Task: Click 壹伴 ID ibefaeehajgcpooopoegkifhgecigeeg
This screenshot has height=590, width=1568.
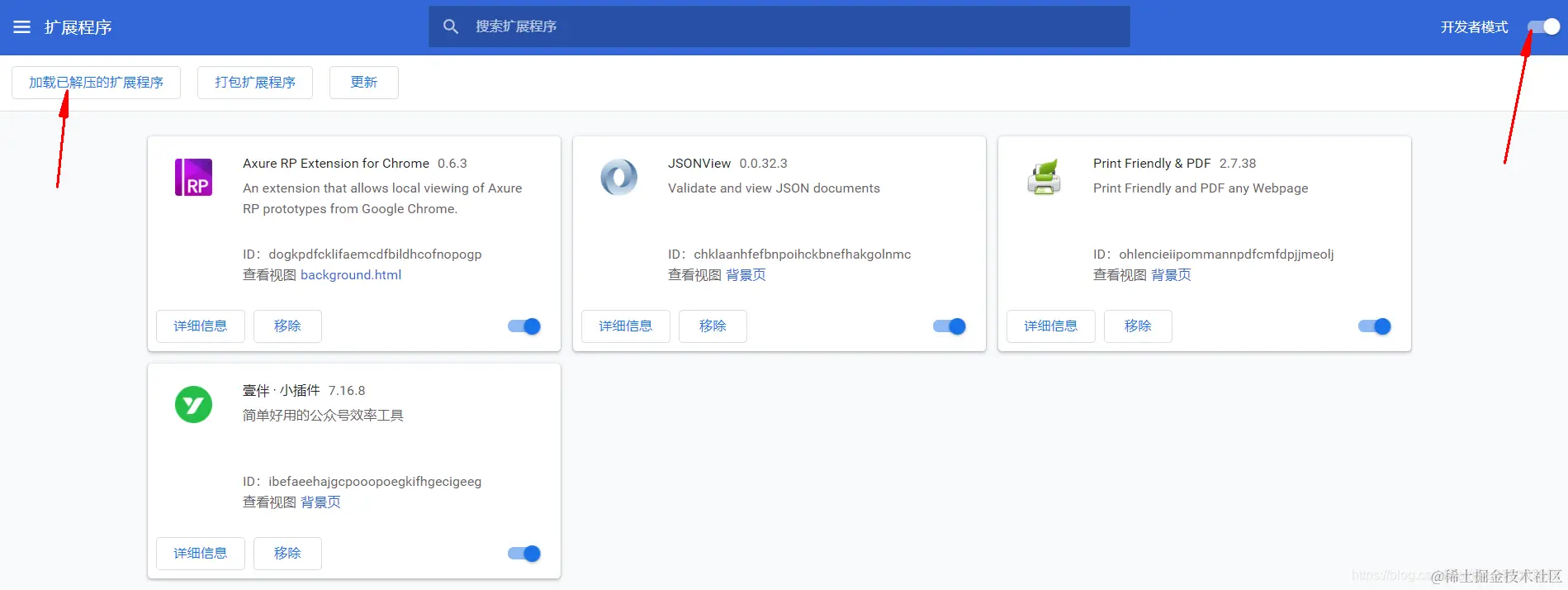Action: tap(375, 482)
